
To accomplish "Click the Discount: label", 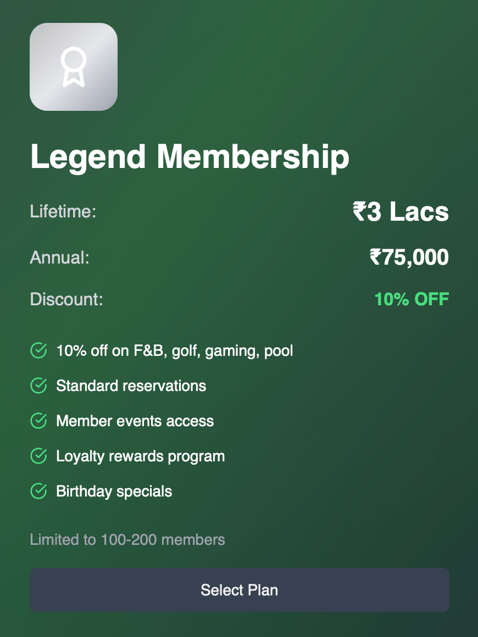I will (x=67, y=299).
